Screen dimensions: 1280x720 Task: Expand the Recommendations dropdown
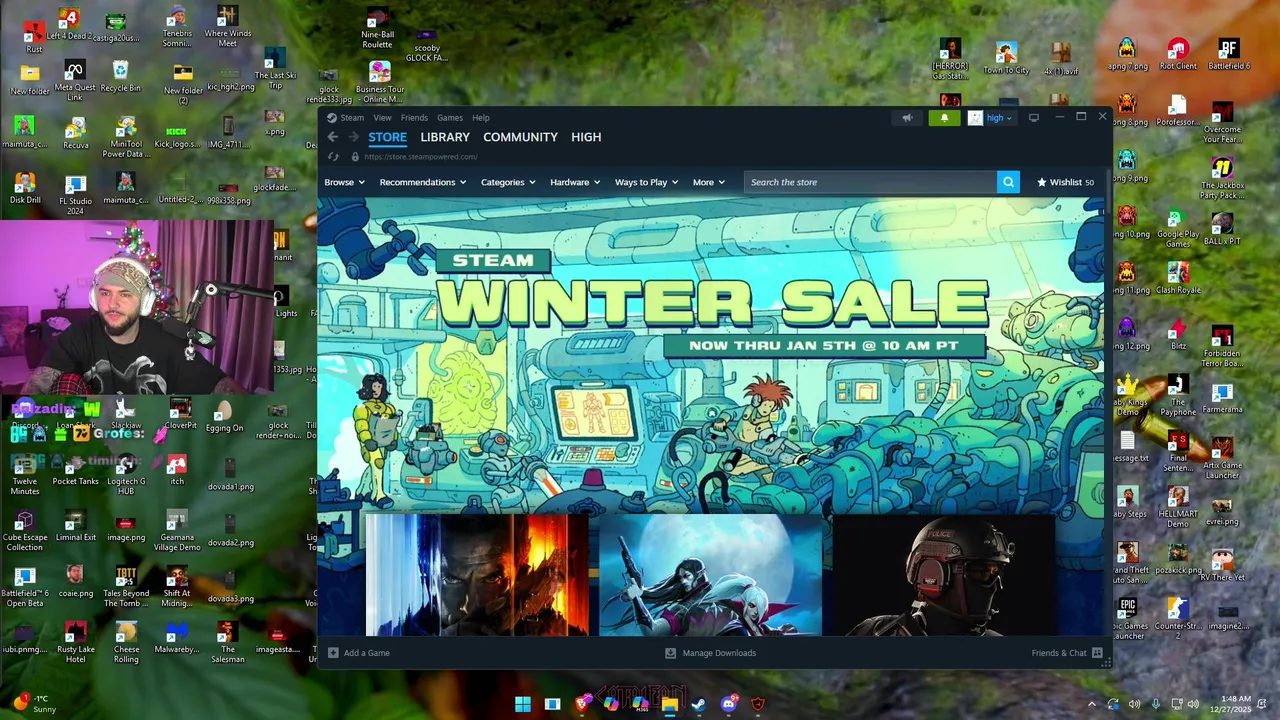coord(423,182)
